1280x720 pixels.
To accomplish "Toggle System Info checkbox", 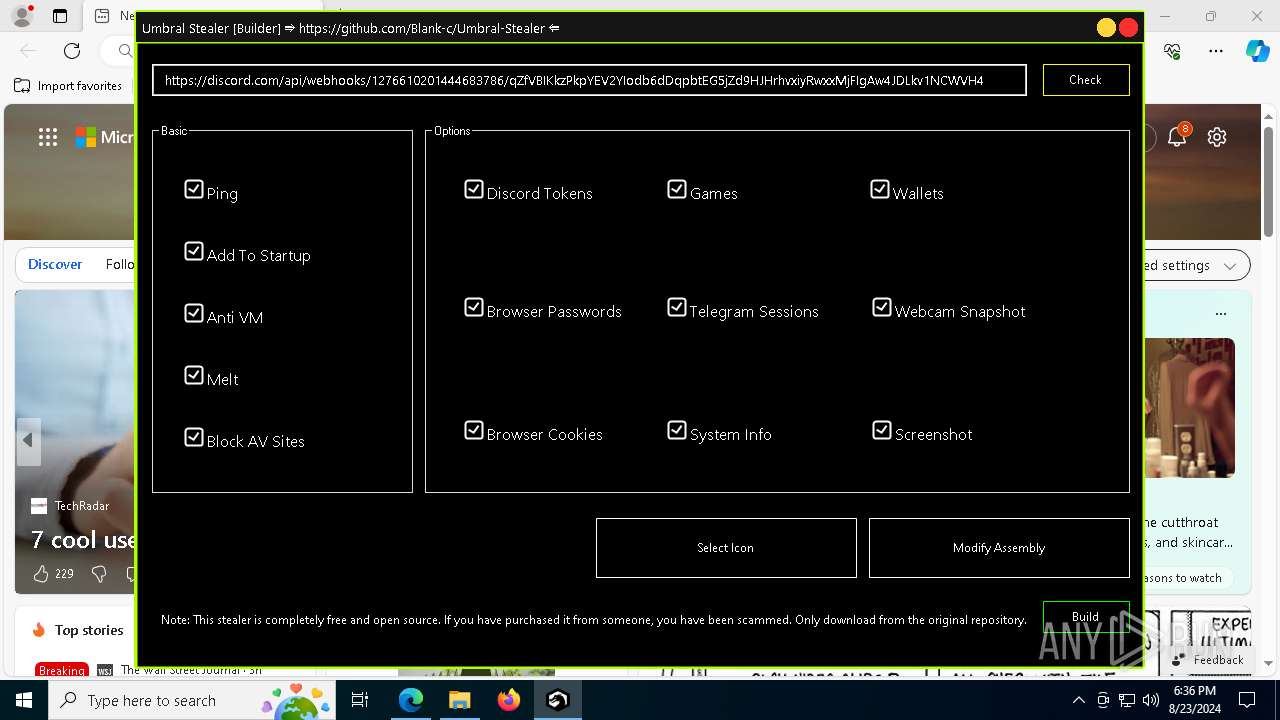I will click(x=677, y=430).
